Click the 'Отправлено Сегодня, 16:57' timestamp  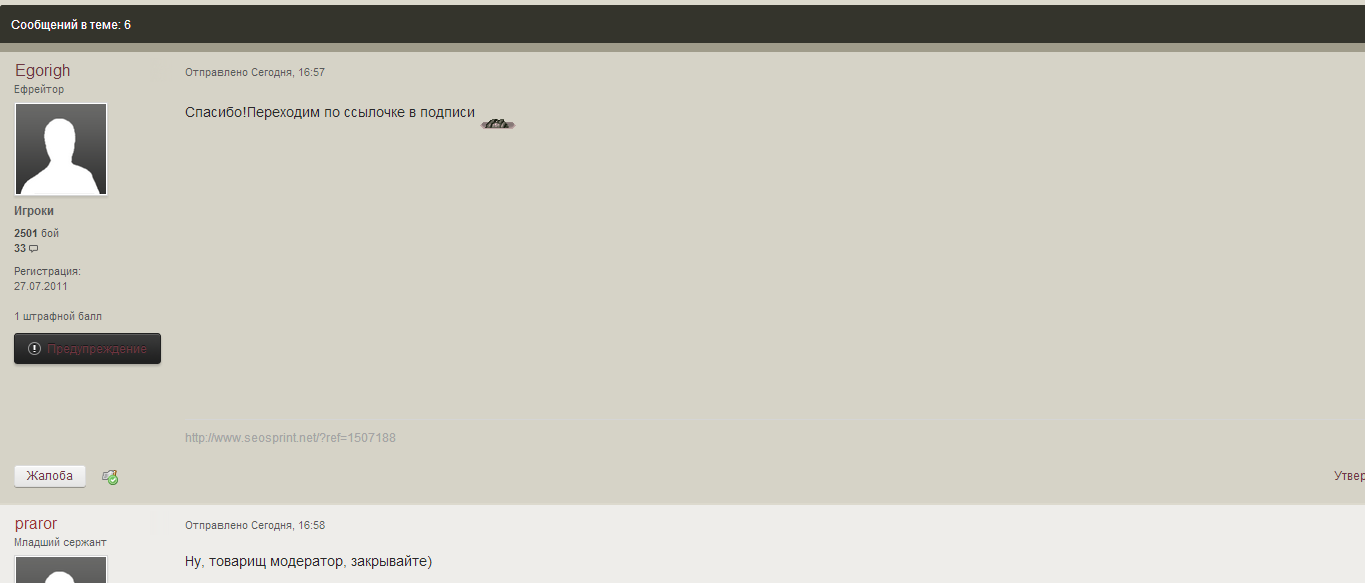(255, 72)
